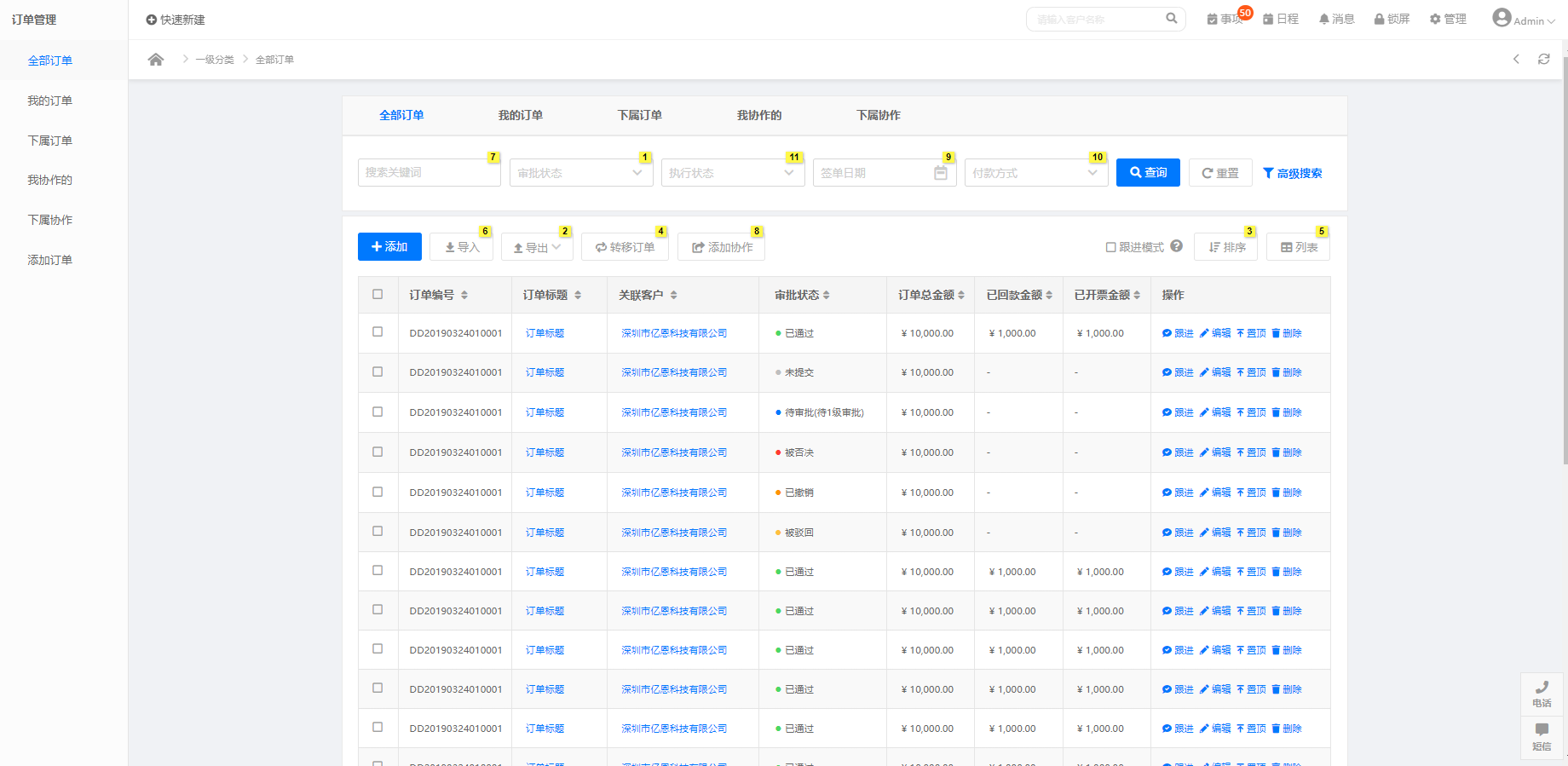Sort by 订单总金额 column arrows
The image size is (1568, 766).
click(x=961, y=295)
